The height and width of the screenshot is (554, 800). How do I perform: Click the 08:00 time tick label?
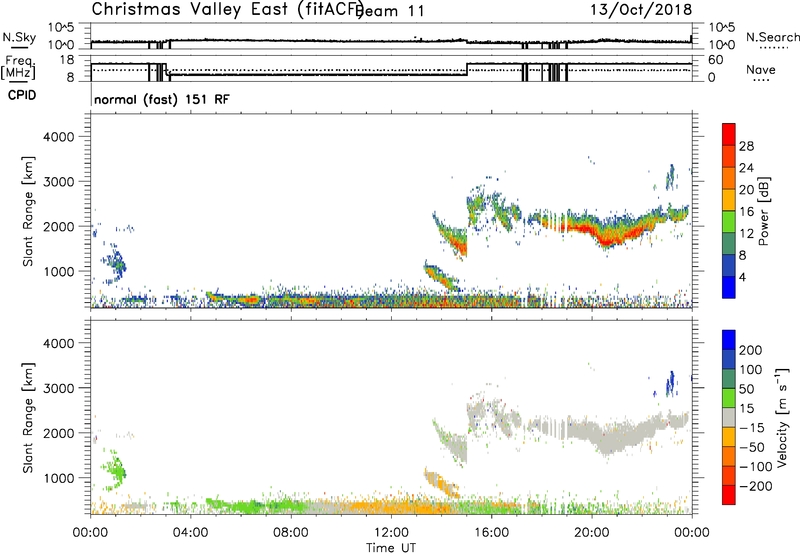291,533
